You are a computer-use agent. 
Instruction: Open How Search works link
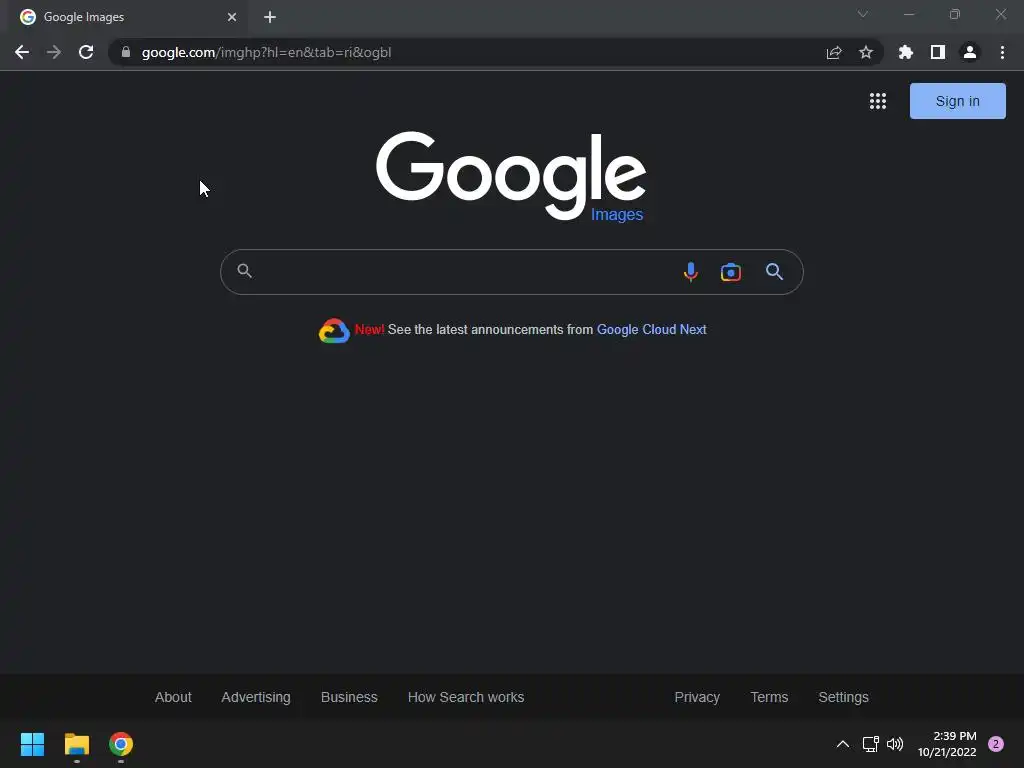coord(466,697)
